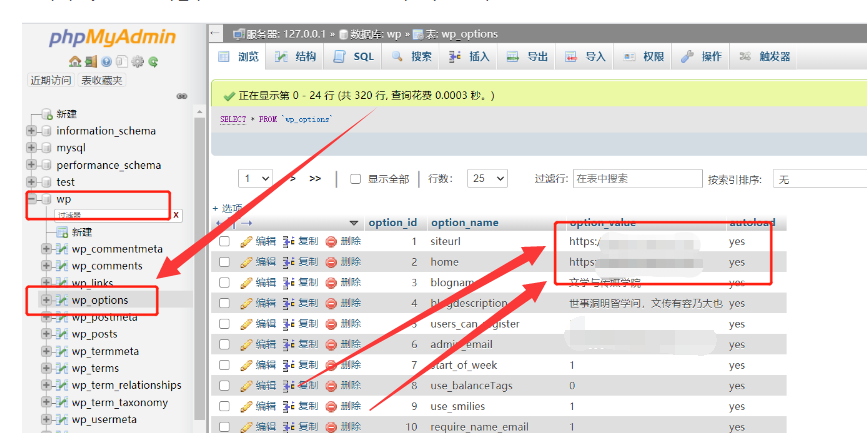The width and height of the screenshot is (867, 433).
Task: Open the page number dropdown showing 1
Action: [x=255, y=179]
